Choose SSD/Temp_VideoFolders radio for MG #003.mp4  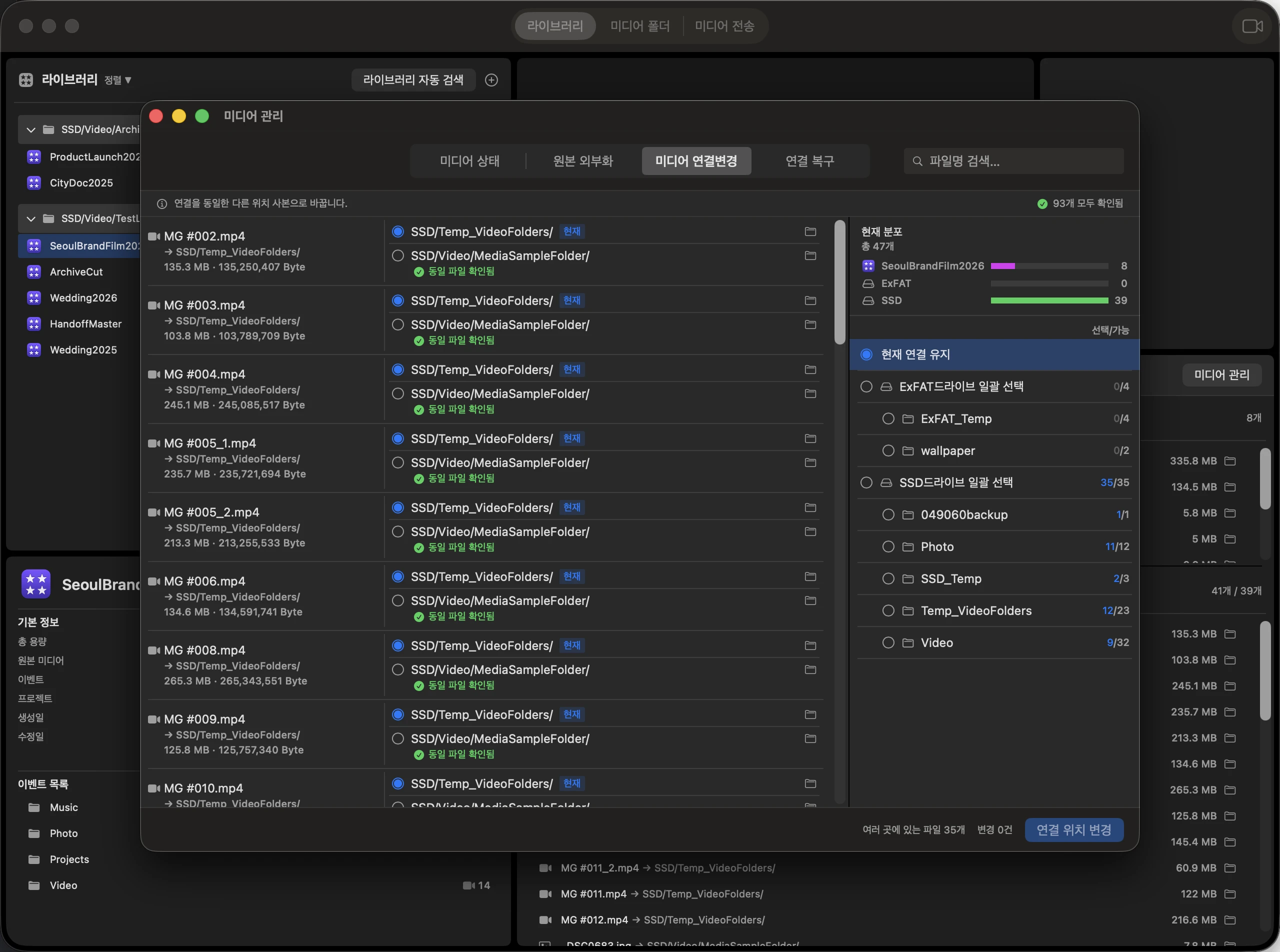click(x=397, y=301)
